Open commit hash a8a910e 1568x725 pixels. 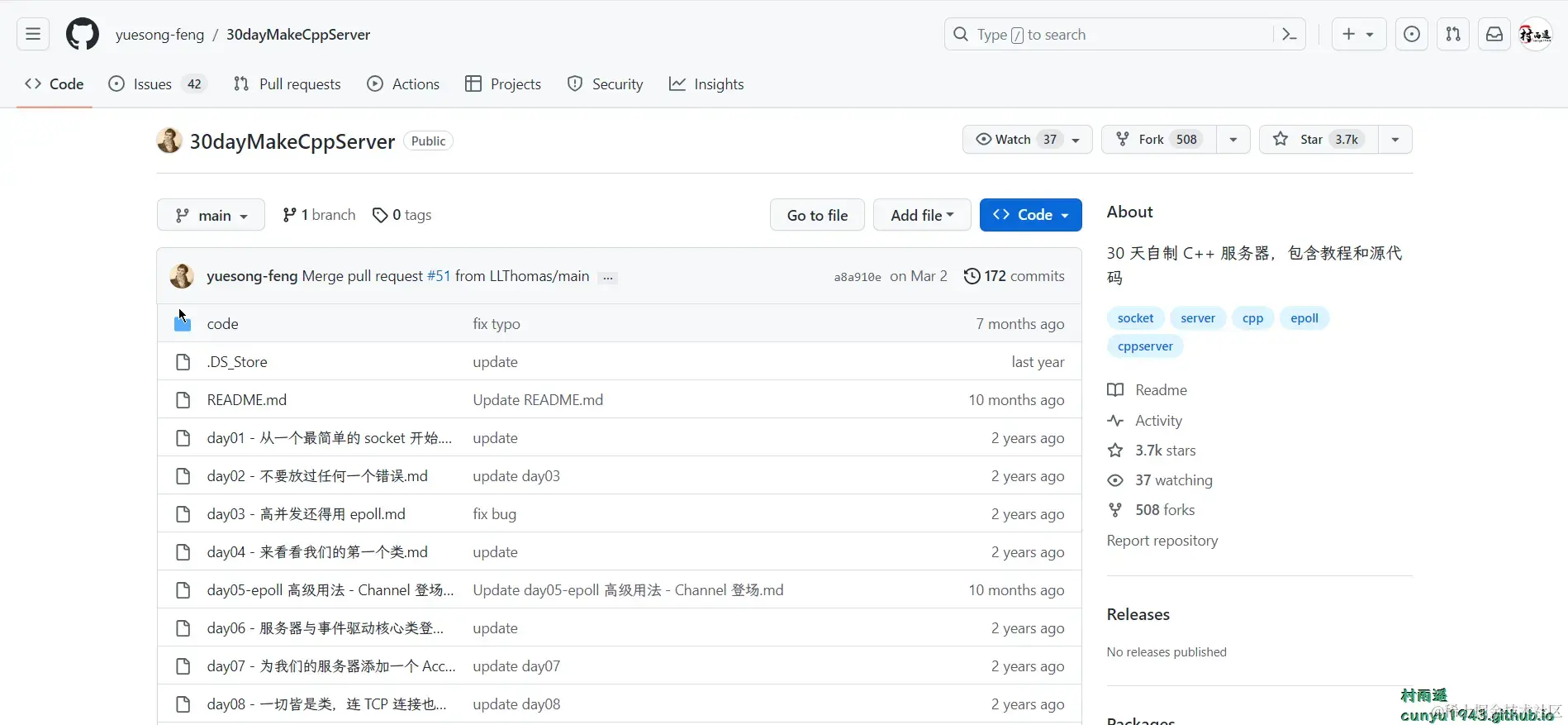click(x=858, y=277)
